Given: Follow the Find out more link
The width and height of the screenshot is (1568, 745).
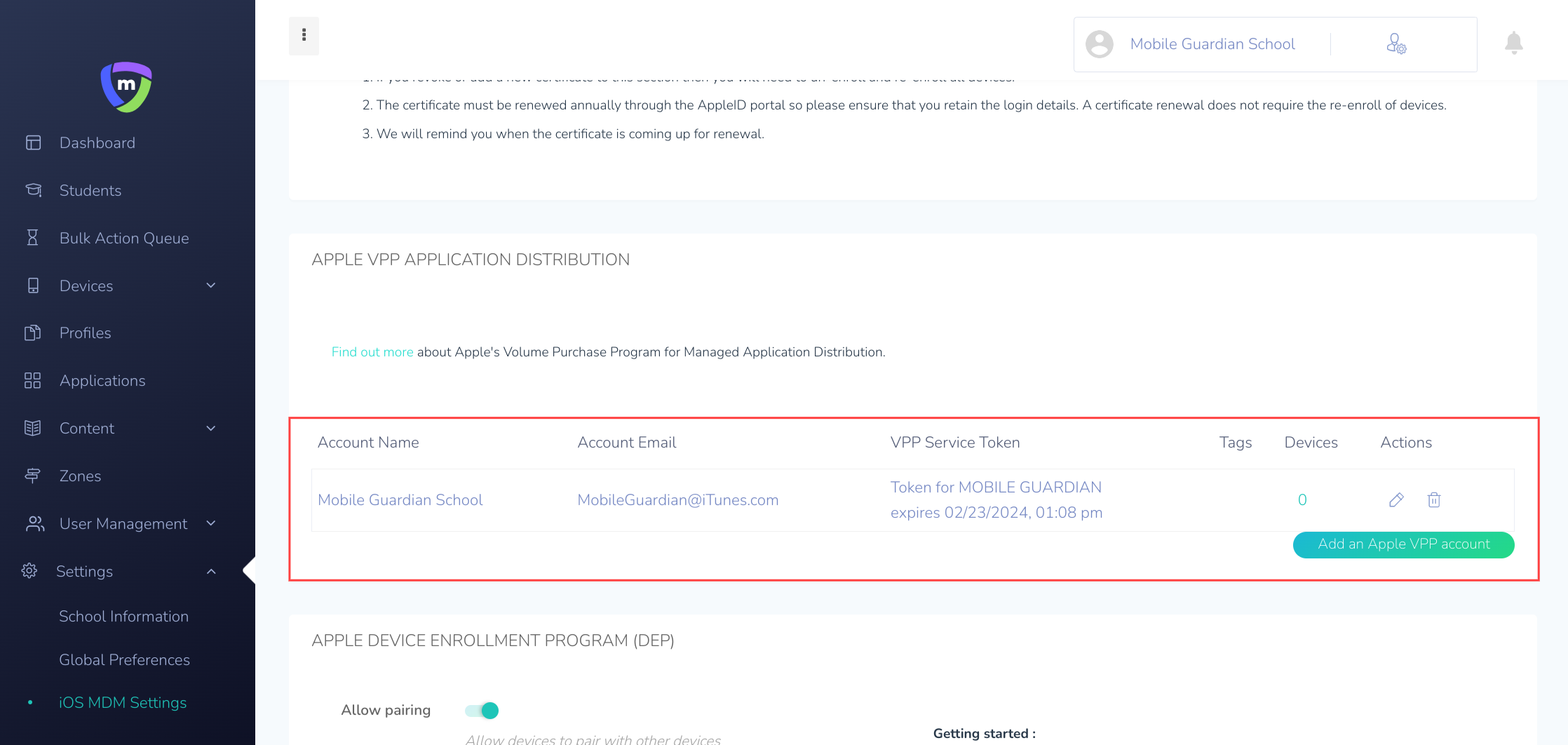Looking at the screenshot, I should coord(372,351).
